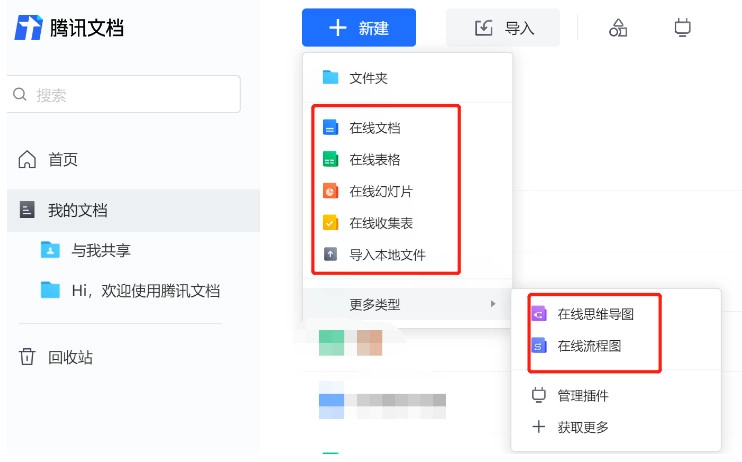Image resolution: width=742 pixels, height=462 pixels.
Task: Click the Tencent Docs logo icon
Action: (x=28, y=28)
